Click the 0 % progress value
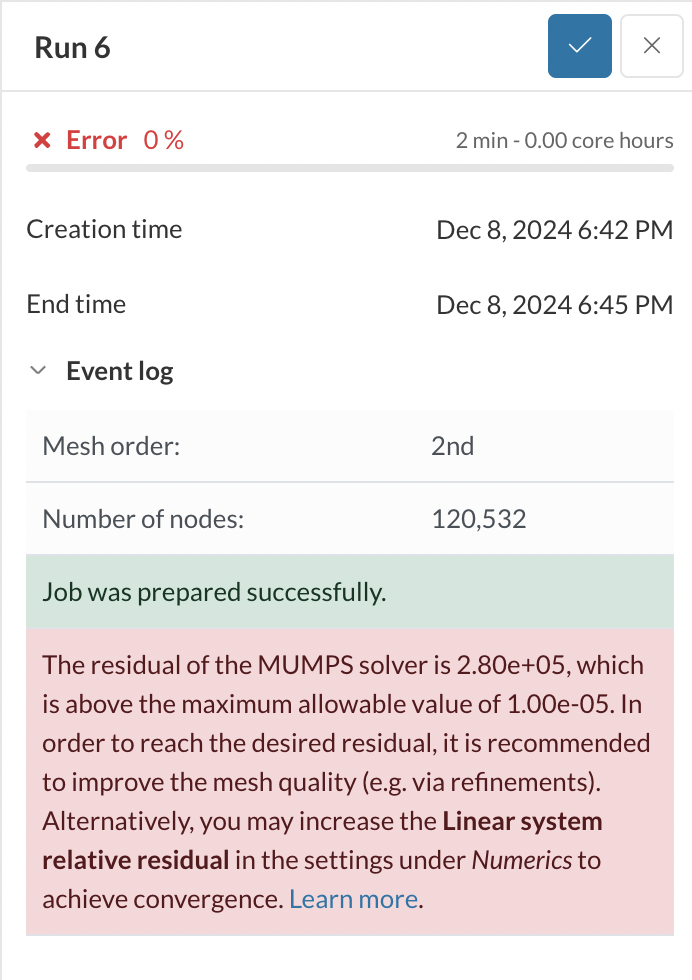692x980 pixels. coord(164,141)
